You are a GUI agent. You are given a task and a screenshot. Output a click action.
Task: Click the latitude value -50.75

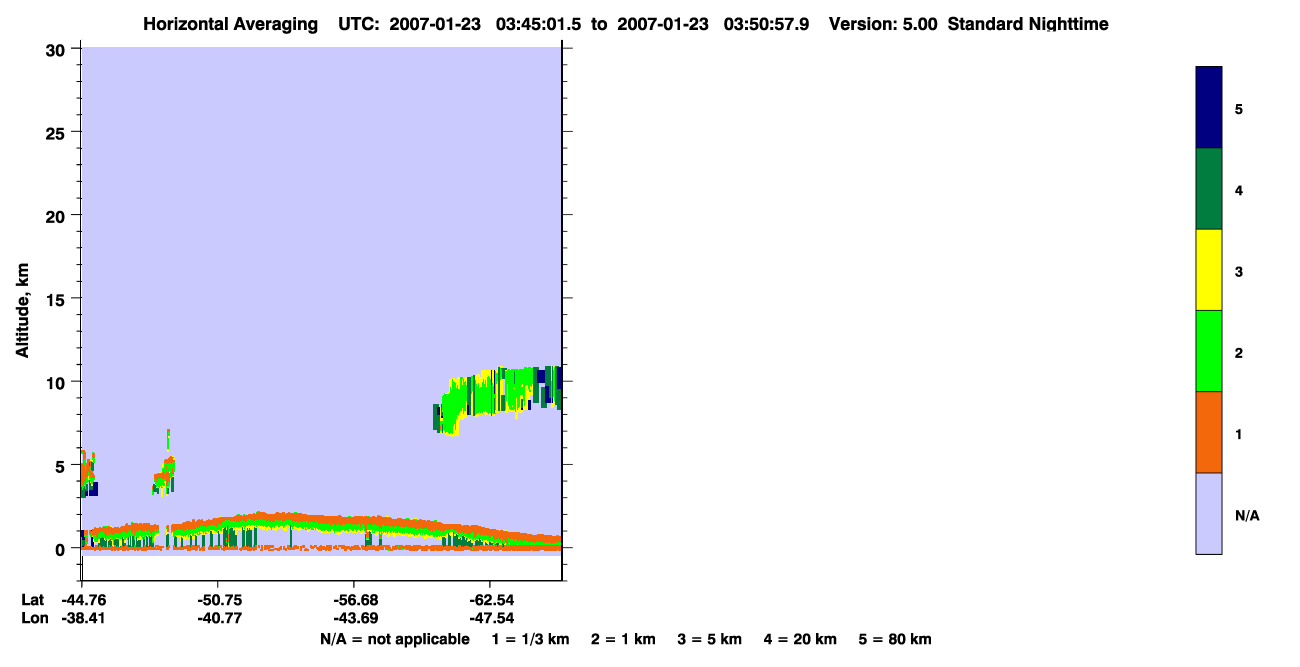pos(218,600)
